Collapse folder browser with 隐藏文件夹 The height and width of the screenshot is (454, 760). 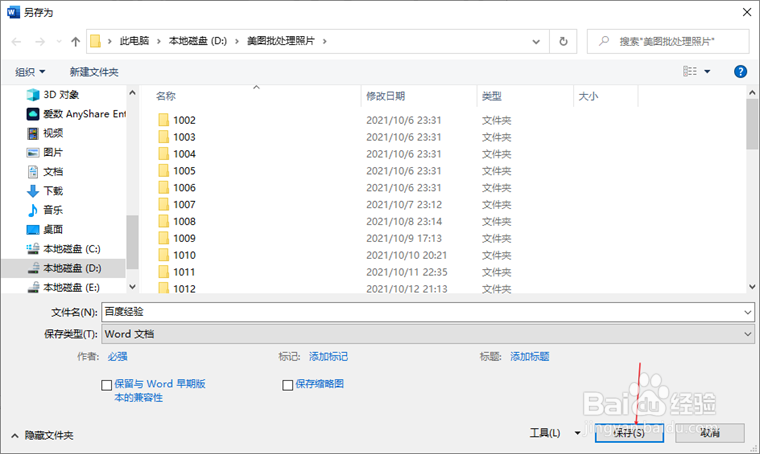pyautogui.click(x=43, y=435)
